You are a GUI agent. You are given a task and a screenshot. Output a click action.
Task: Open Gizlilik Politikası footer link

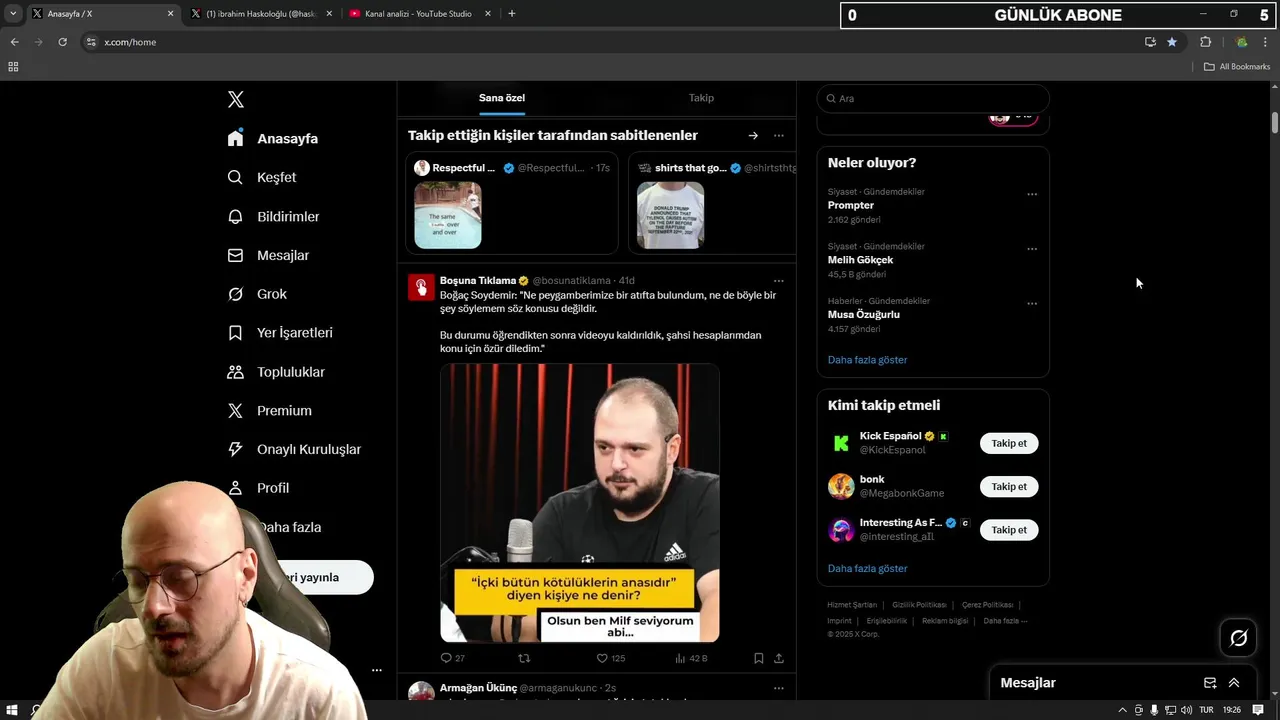(919, 605)
